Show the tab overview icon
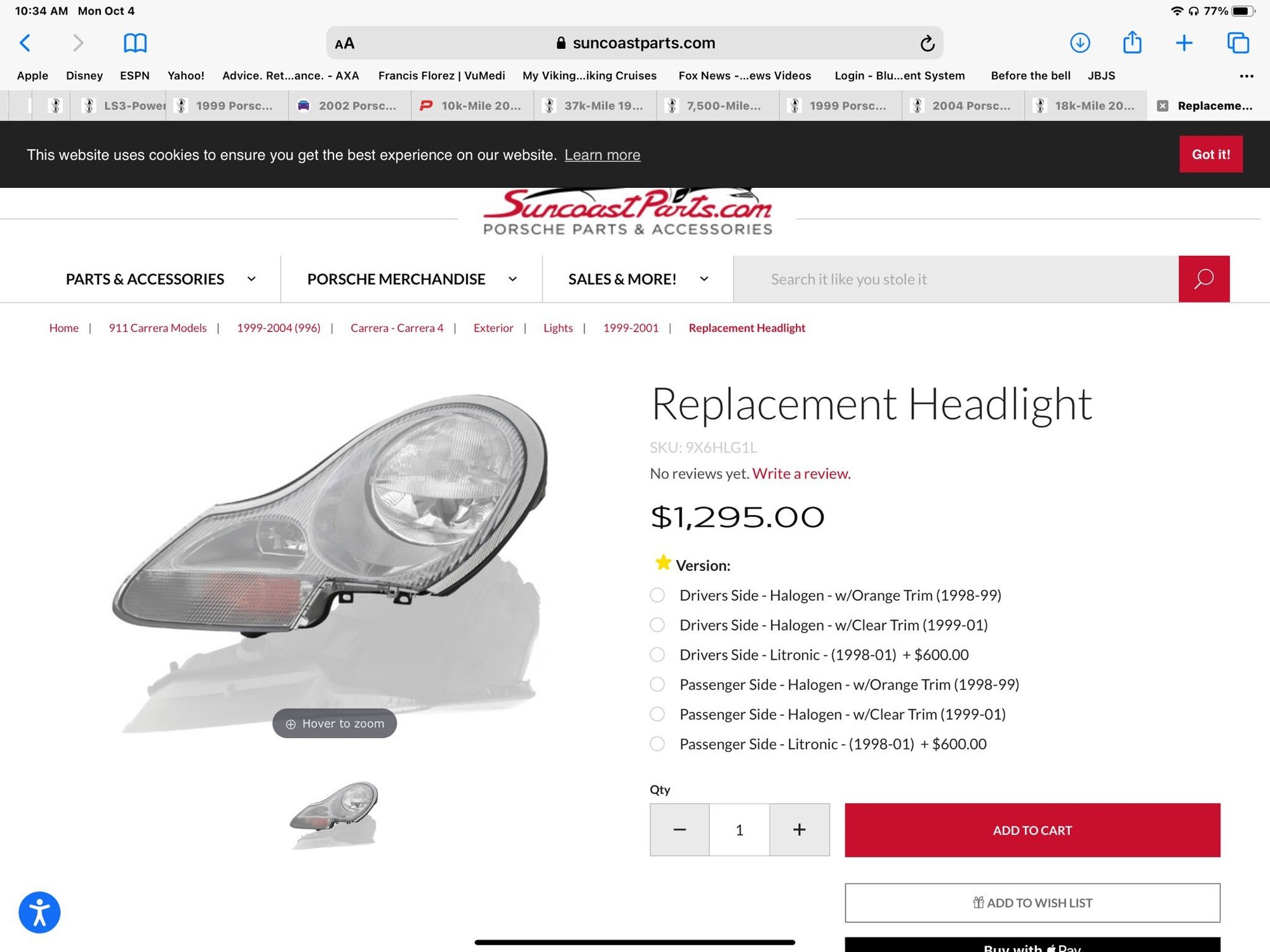The height and width of the screenshot is (952, 1270). coord(1238,43)
